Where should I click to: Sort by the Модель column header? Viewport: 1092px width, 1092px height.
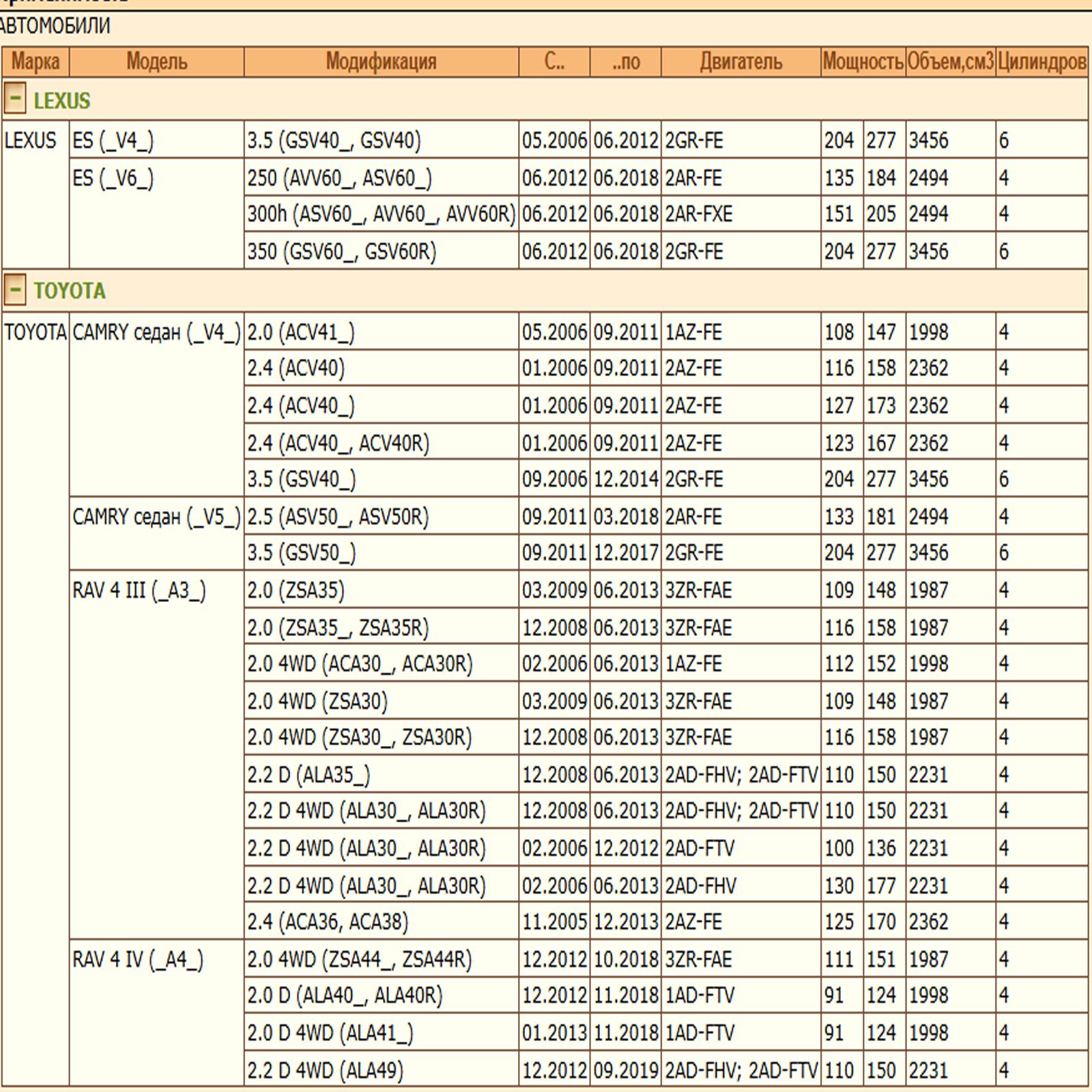[156, 62]
